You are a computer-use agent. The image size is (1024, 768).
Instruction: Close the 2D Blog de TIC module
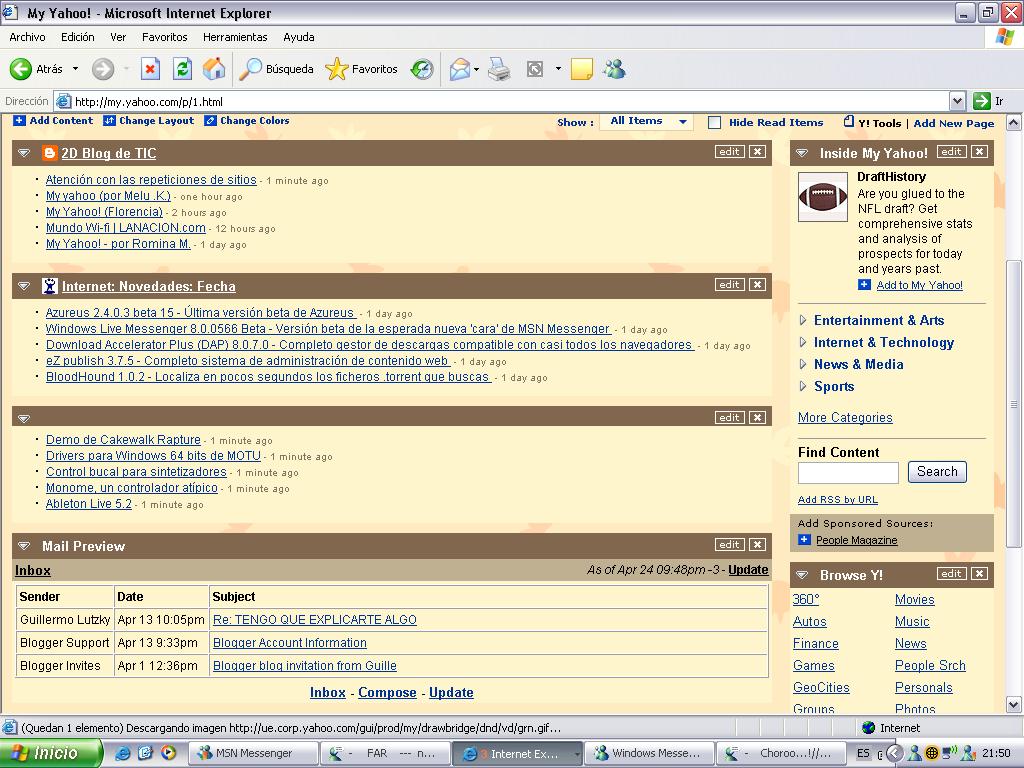(x=758, y=152)
